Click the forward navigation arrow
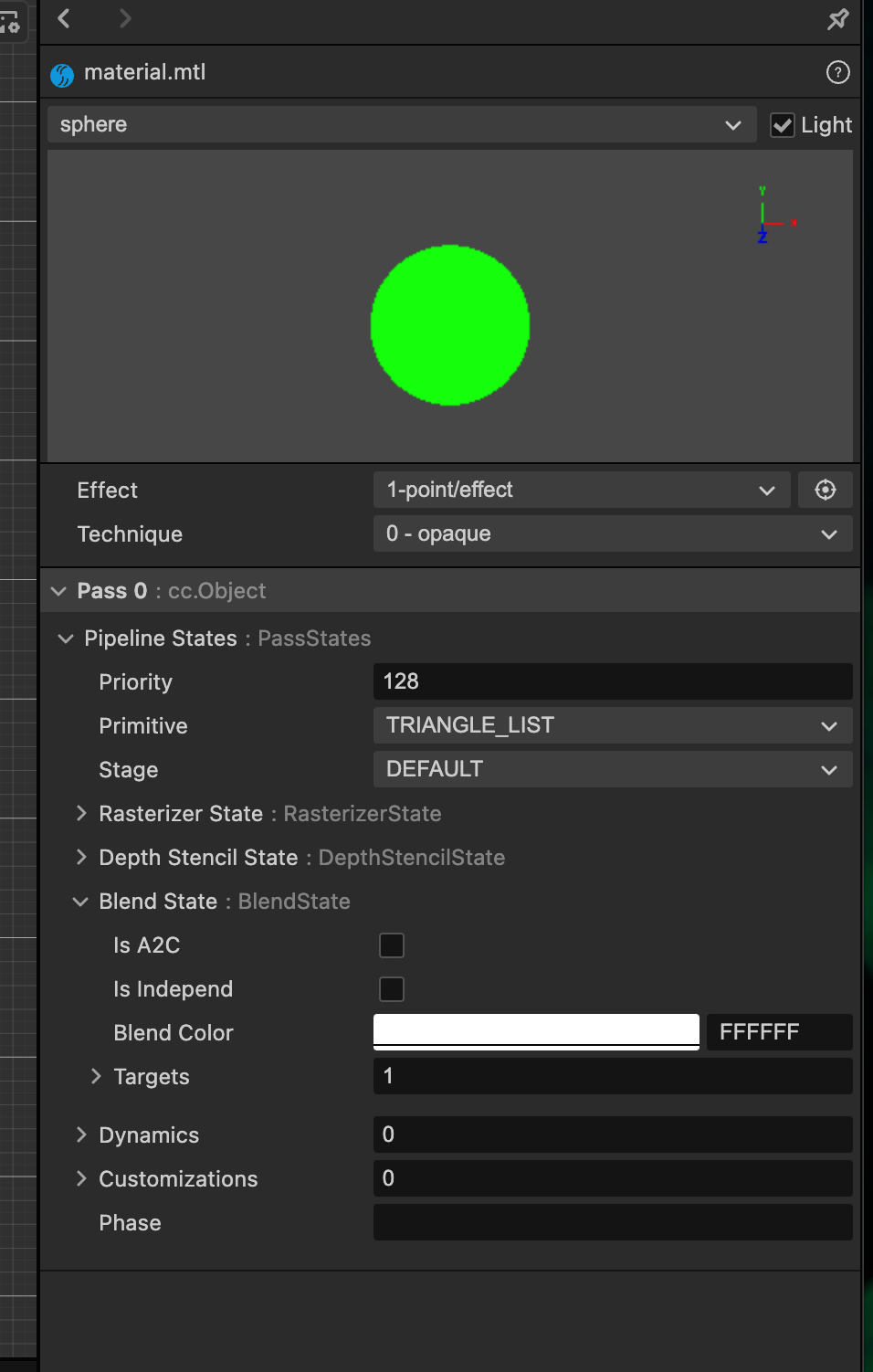 click(x=125, y=18)
